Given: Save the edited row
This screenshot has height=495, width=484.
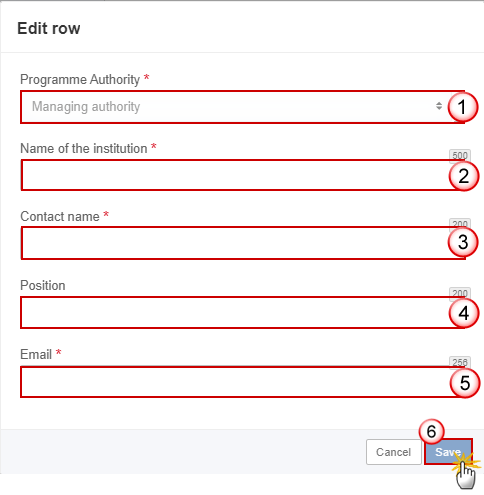Looking at the screenshot, I should coord(448,452).
